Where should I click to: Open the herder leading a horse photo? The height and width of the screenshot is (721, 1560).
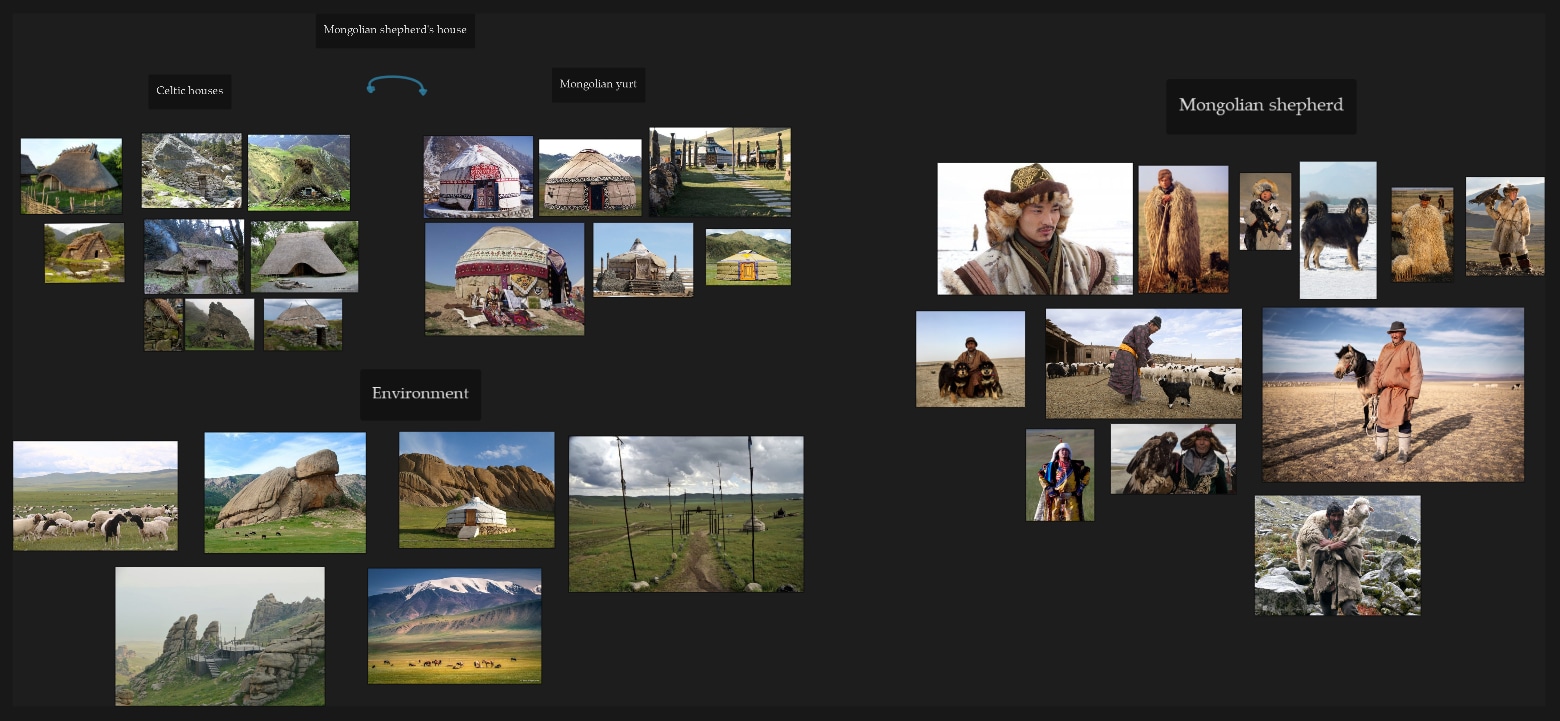[1393, 394]
